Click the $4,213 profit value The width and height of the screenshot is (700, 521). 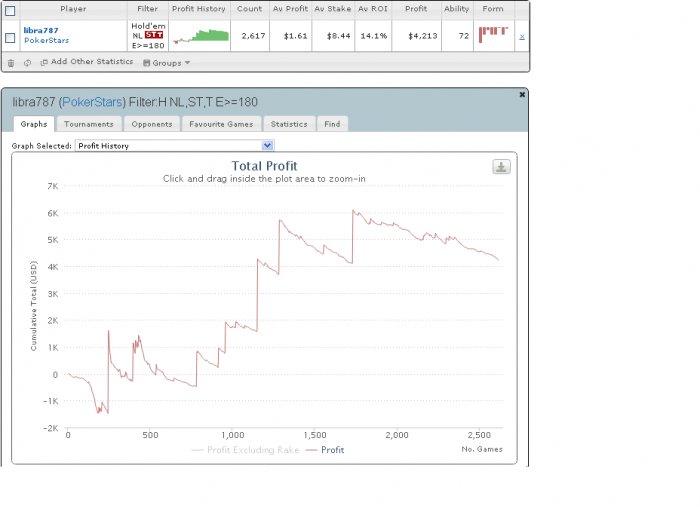pyautogui.click(x=422, y=36)
